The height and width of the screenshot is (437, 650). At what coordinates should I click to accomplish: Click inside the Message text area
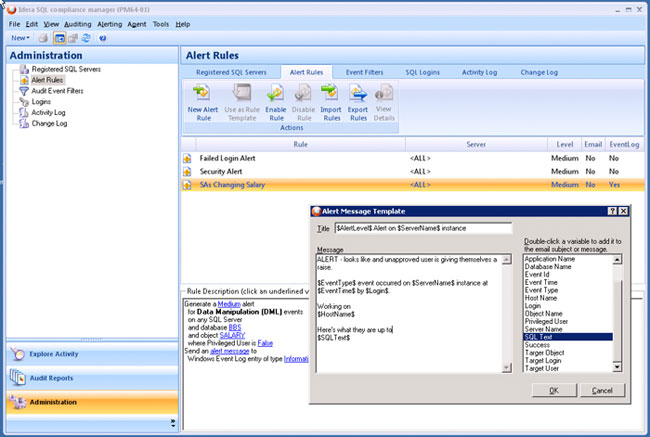(x=409, y=313)
